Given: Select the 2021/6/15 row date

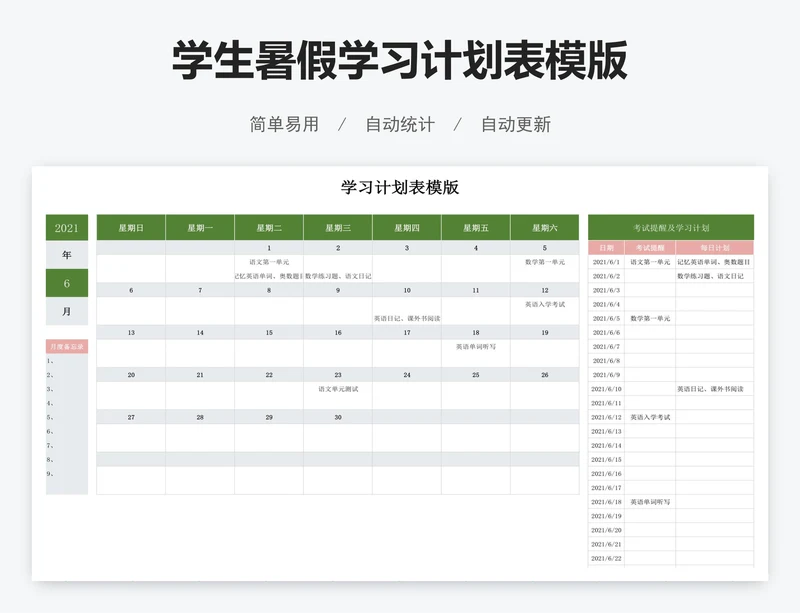Looking at the screenshot, I should 606,460.
